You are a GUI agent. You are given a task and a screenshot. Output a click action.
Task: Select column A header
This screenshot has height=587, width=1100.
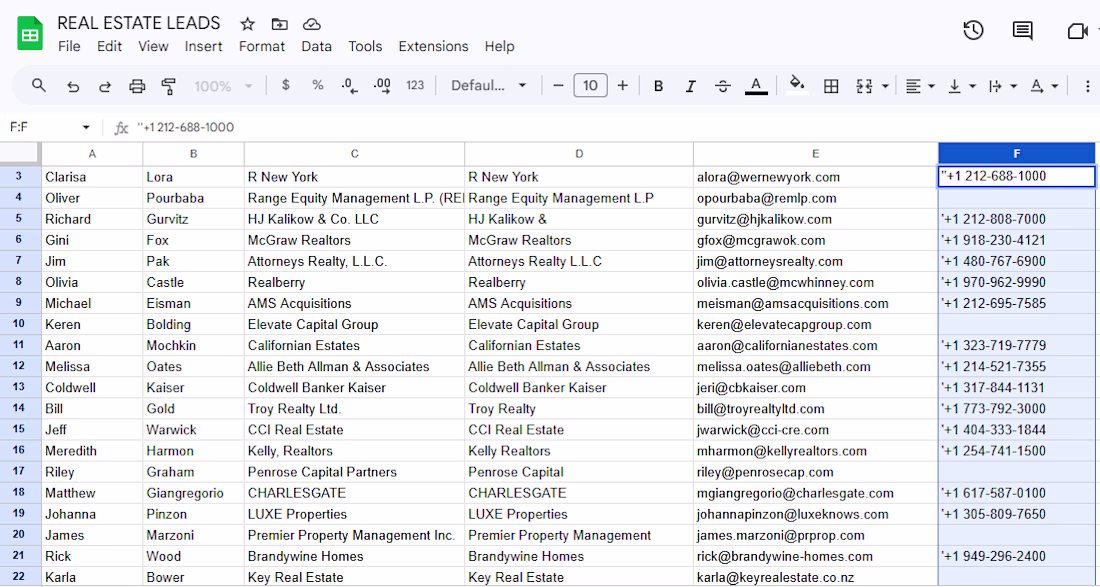point(92,154)
